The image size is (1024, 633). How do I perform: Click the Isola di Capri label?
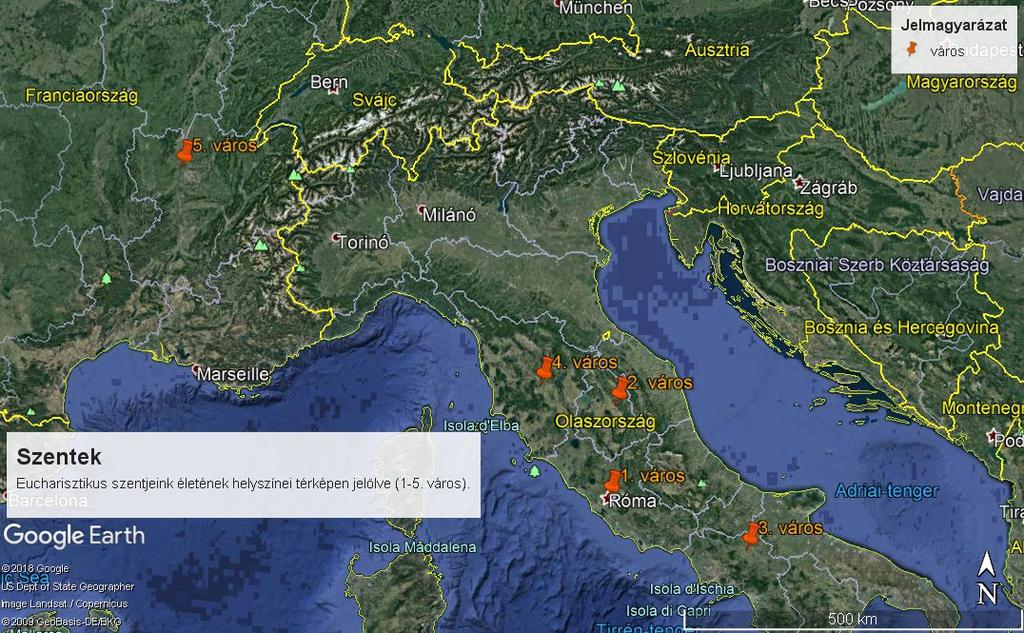click(x=668, y=611)
